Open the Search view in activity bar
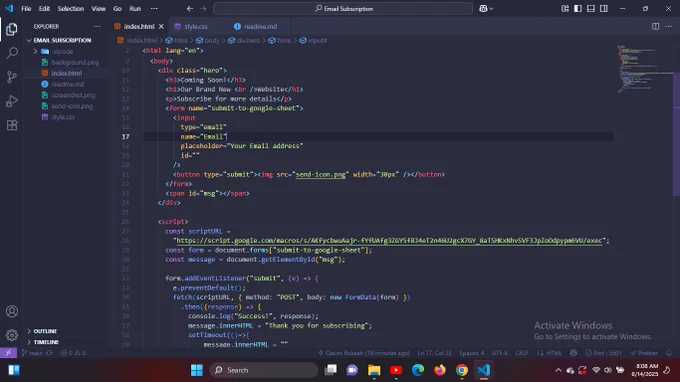680x382 pixels. [x=12, y=53]
